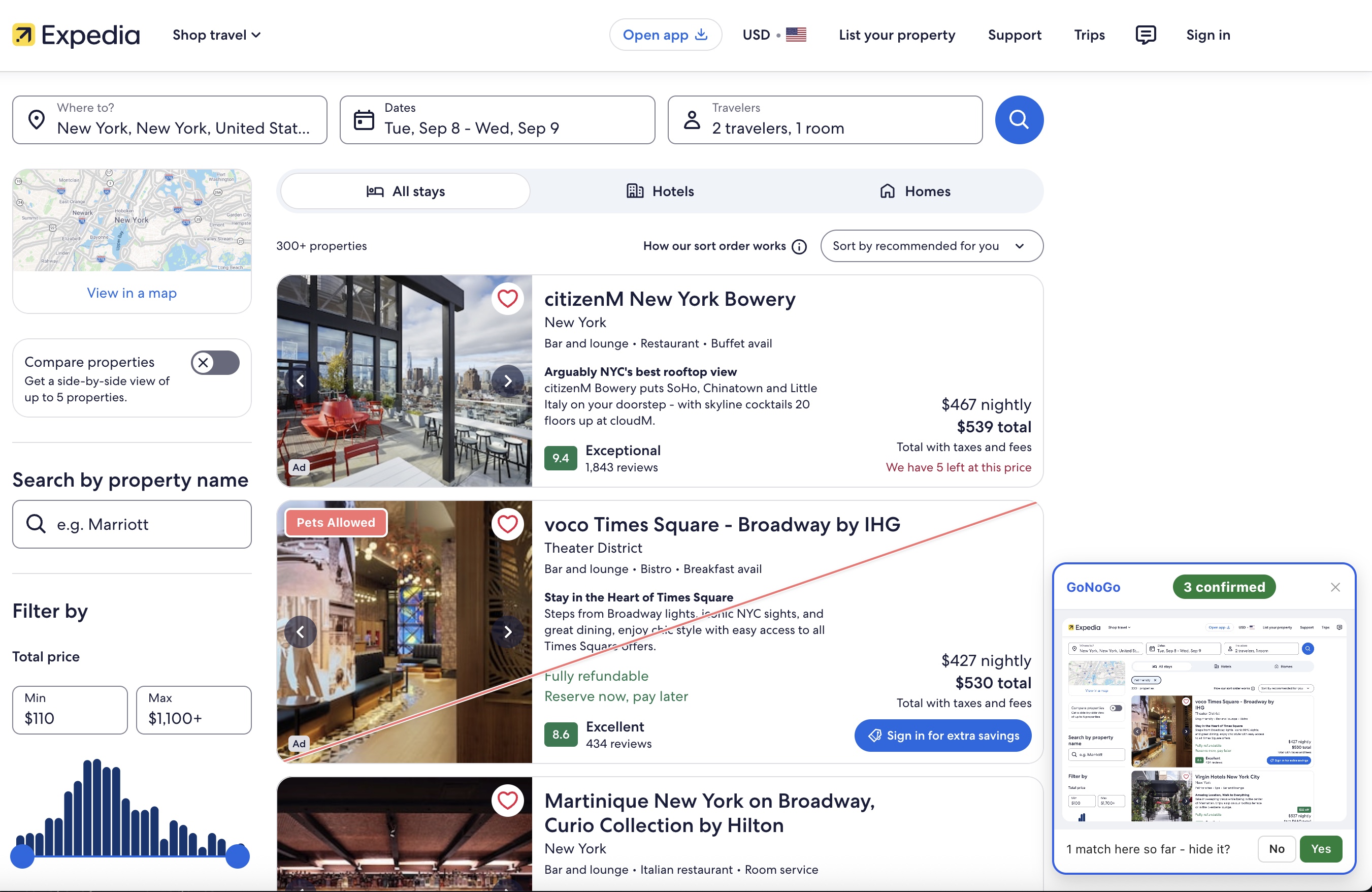
Task: Toggle Compare properties switch
Action: coord(215,363)
